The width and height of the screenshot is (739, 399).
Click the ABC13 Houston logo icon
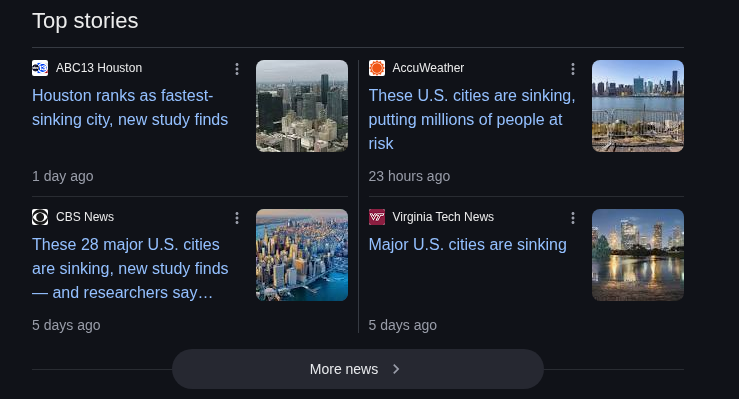40,68
